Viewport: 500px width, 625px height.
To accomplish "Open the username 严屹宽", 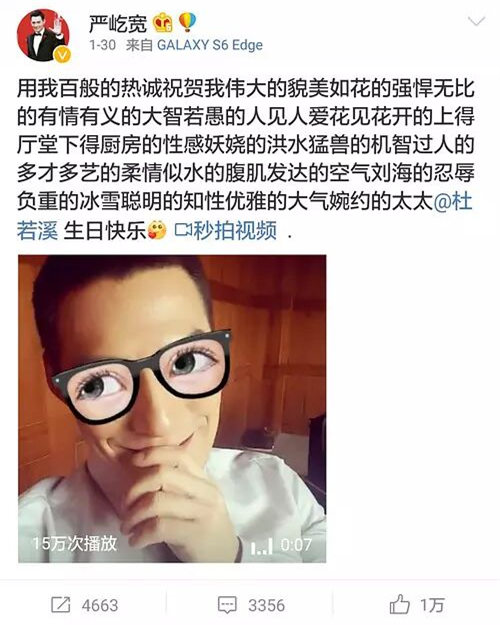I will 118,24.
